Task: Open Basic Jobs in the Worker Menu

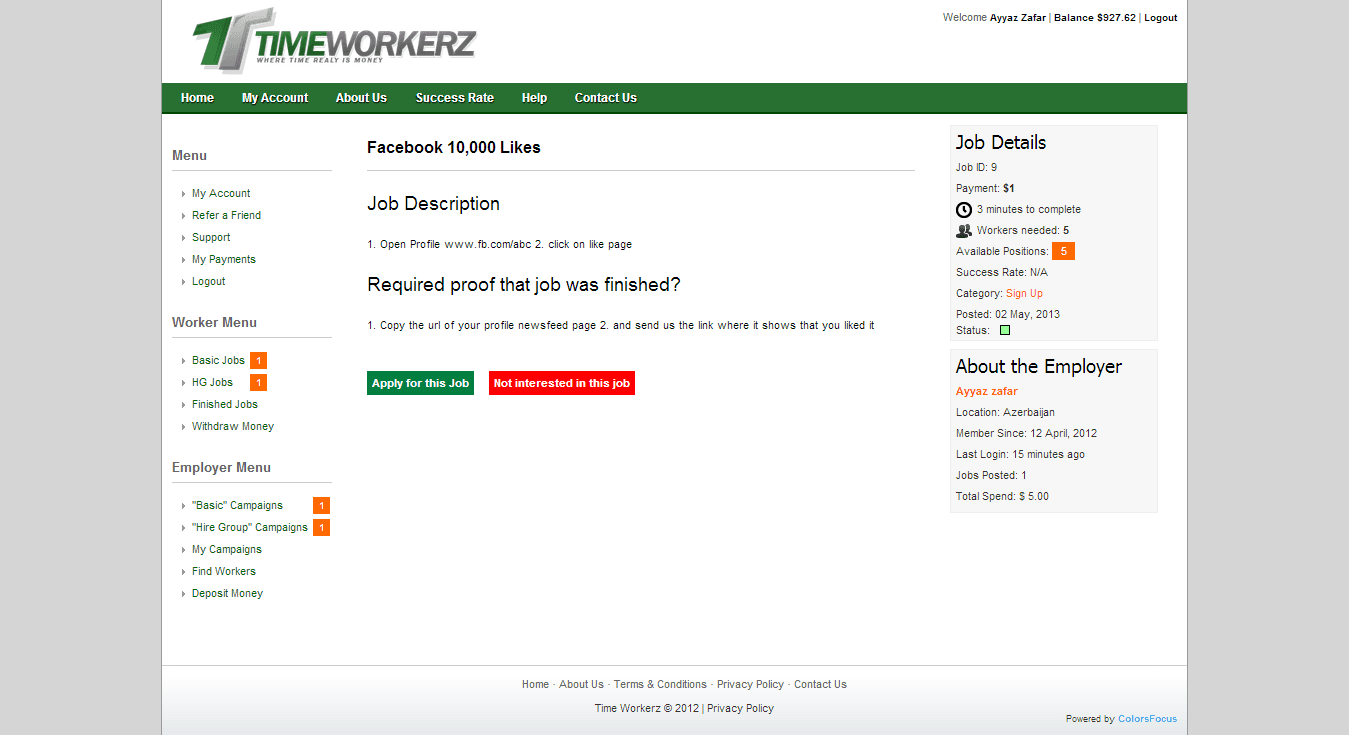Action: point(218,361)
